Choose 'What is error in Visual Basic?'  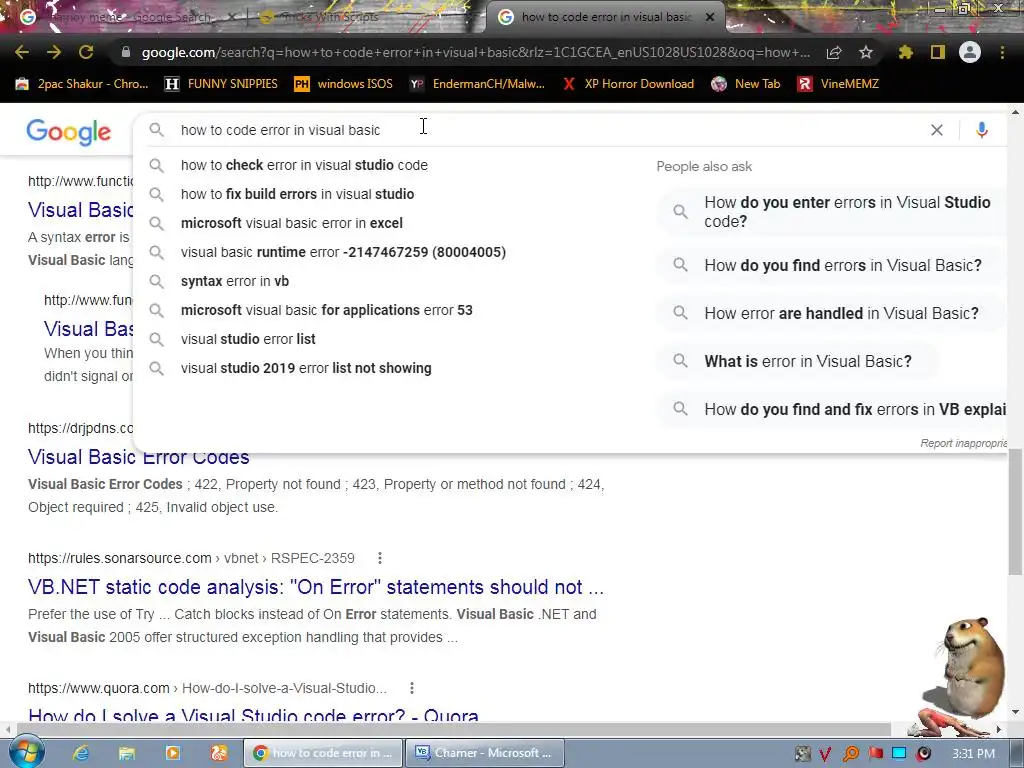click(798, 361)
